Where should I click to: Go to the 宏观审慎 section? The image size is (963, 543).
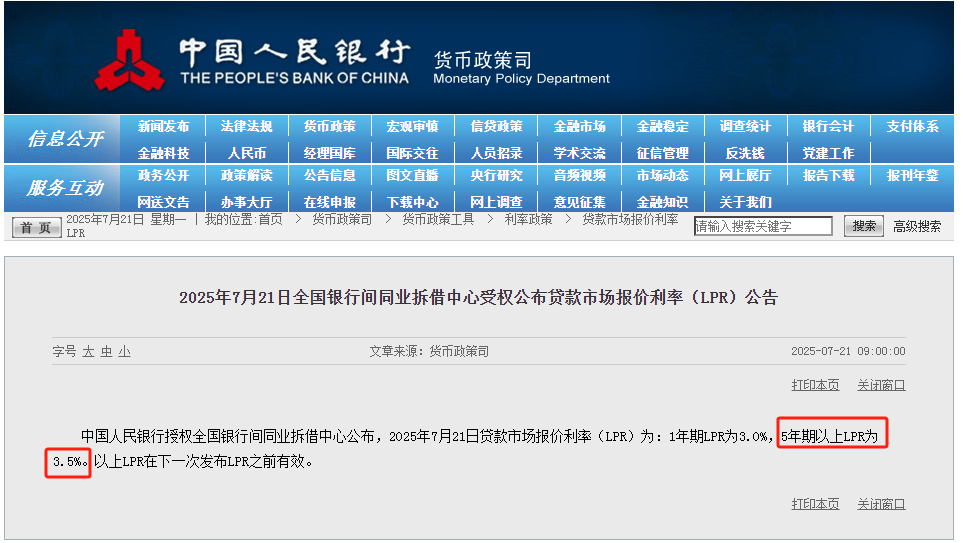point(413,127)
